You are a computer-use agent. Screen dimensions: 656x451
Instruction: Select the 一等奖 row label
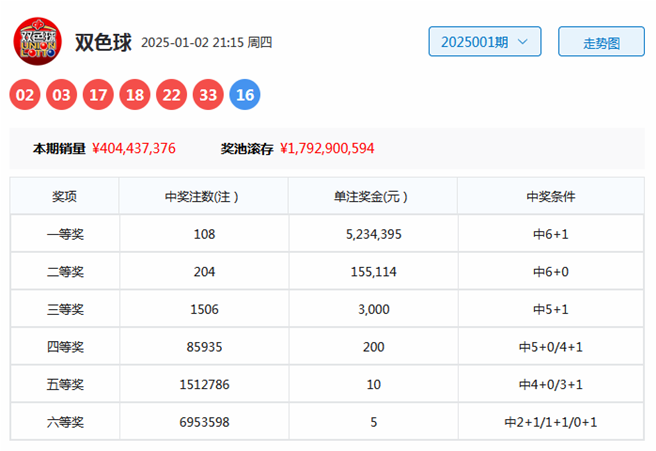pos(65,234)
